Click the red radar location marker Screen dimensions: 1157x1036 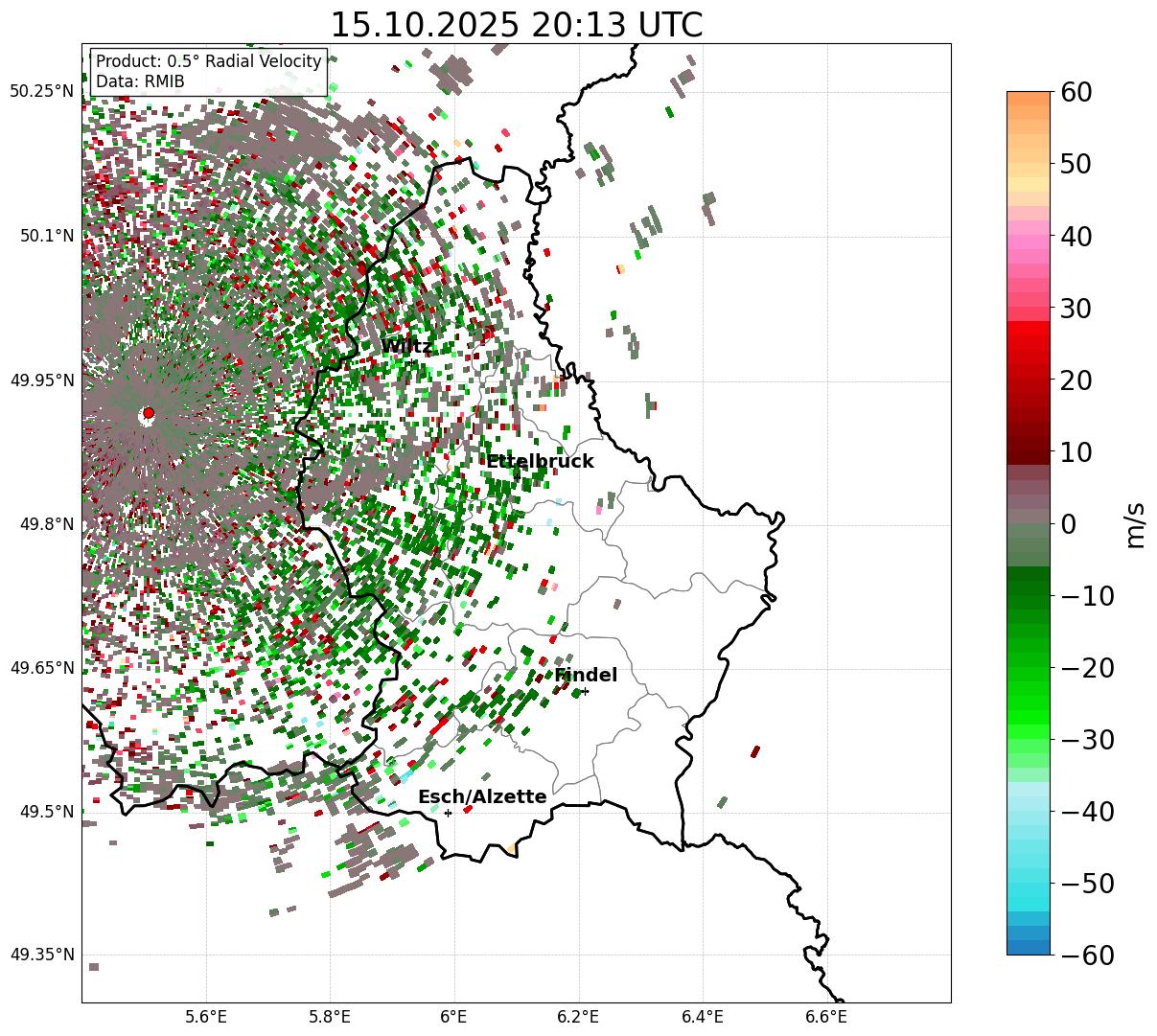point(148,413)
